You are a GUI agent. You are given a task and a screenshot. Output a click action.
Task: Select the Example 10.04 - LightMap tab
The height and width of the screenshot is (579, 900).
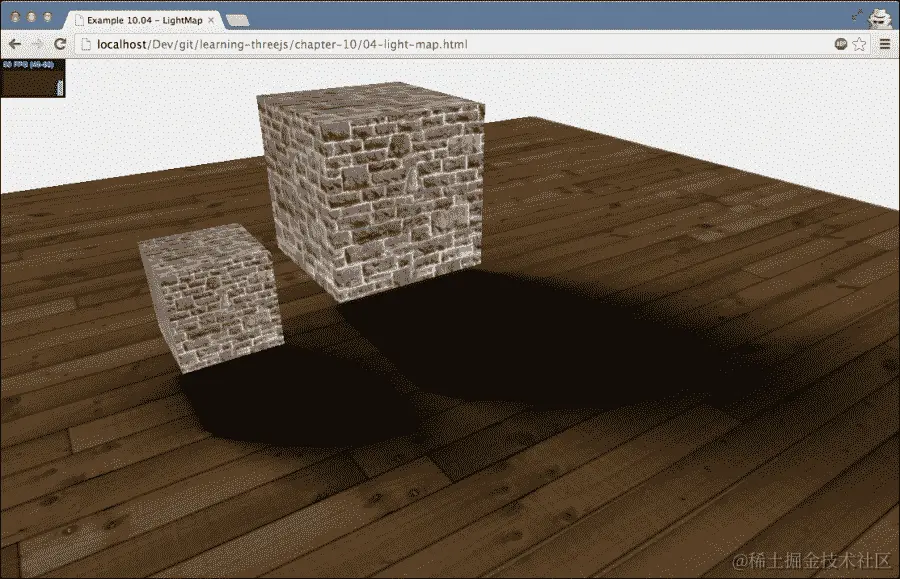(x=143, y=20)
